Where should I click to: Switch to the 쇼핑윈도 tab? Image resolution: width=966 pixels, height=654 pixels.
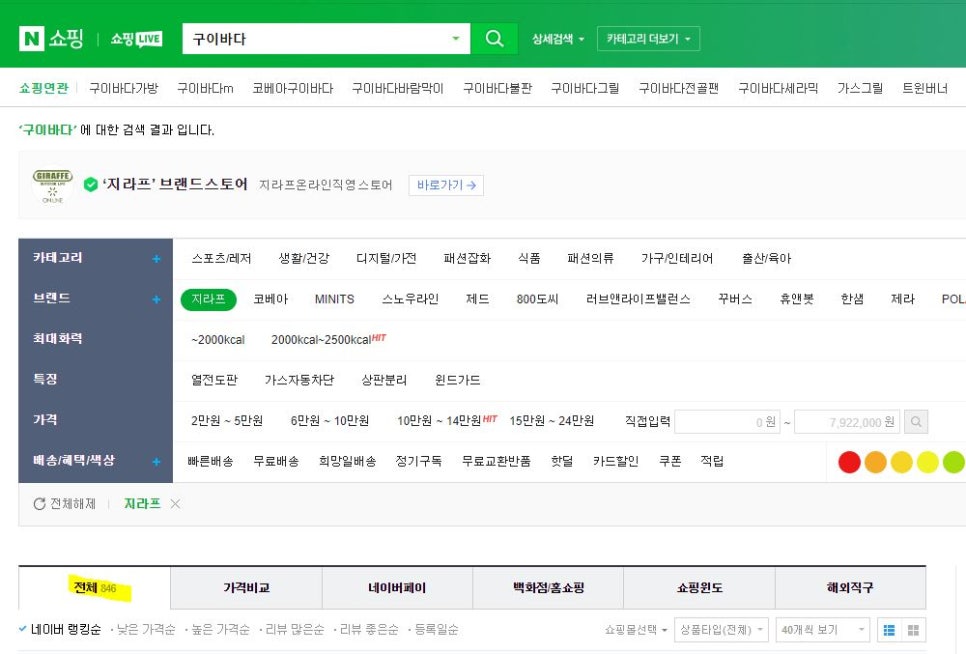(699, 588)
